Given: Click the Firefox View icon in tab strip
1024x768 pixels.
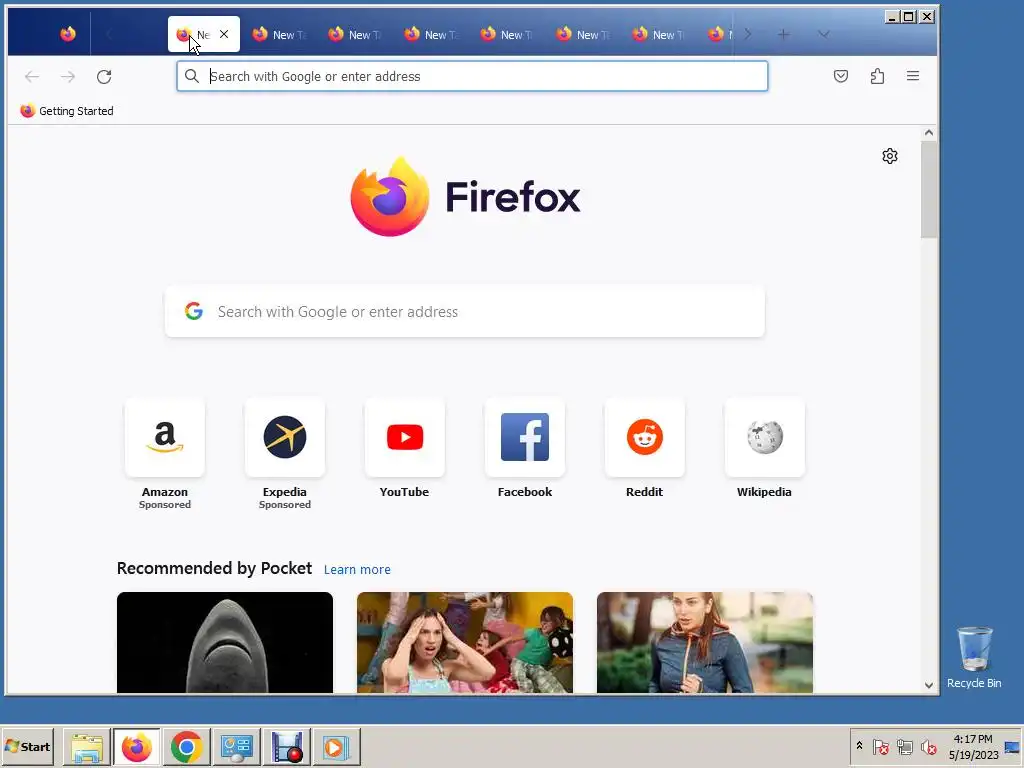Looking at the screenshot, I should (x=68, y=34).
